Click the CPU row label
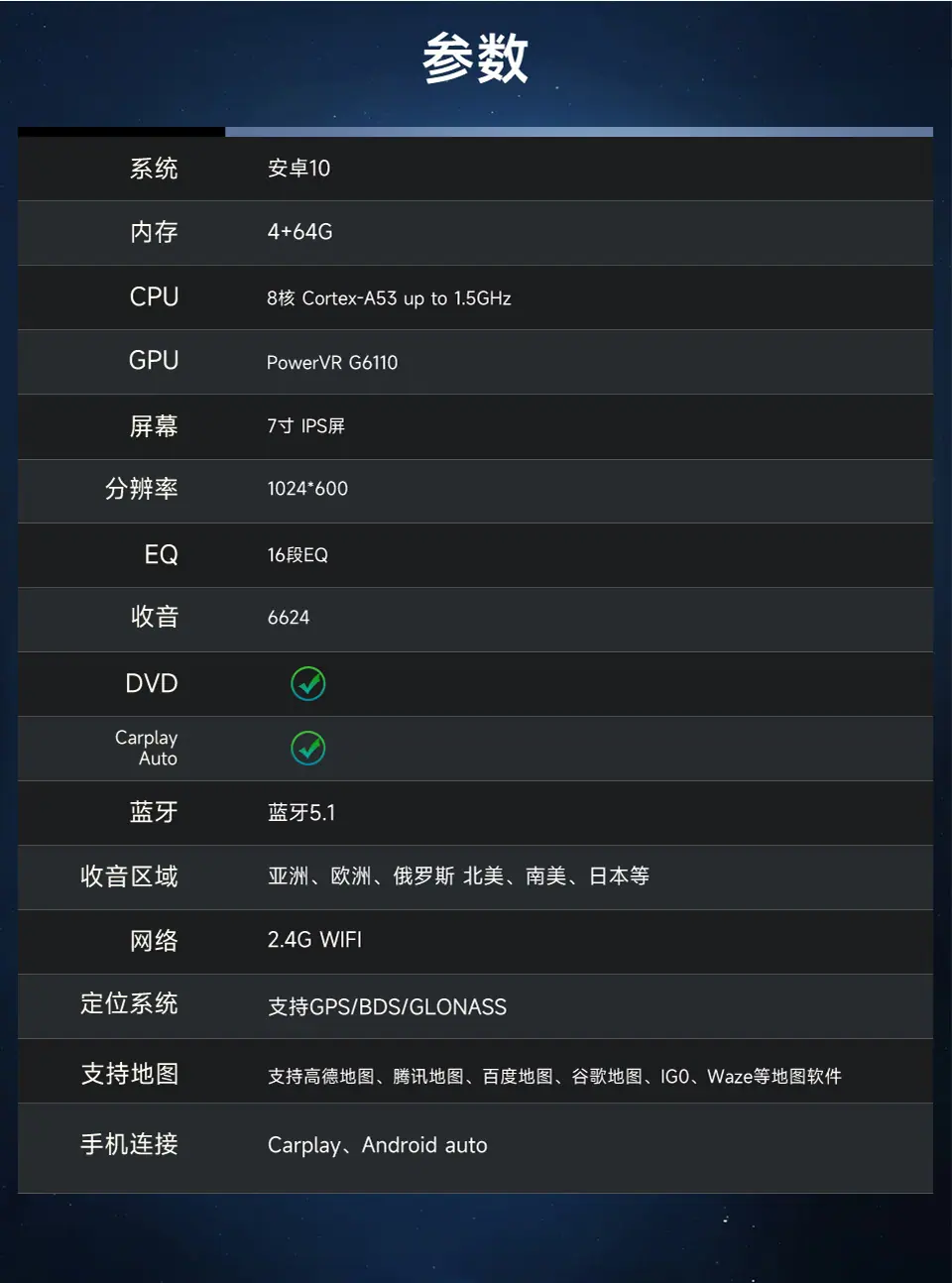The image size is (952, 1283). click(x=154, y=296)
